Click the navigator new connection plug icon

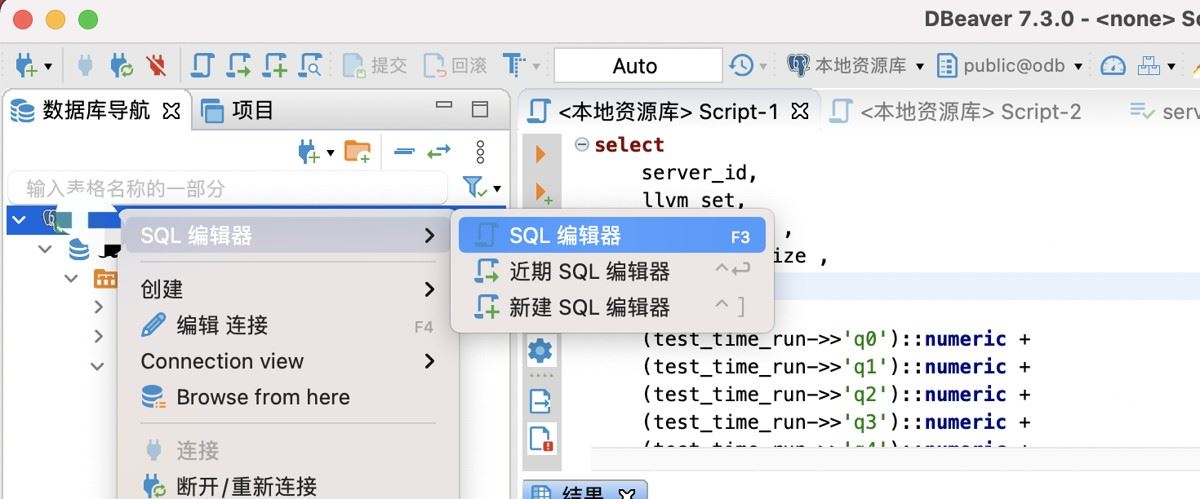[x=309, y=152]
